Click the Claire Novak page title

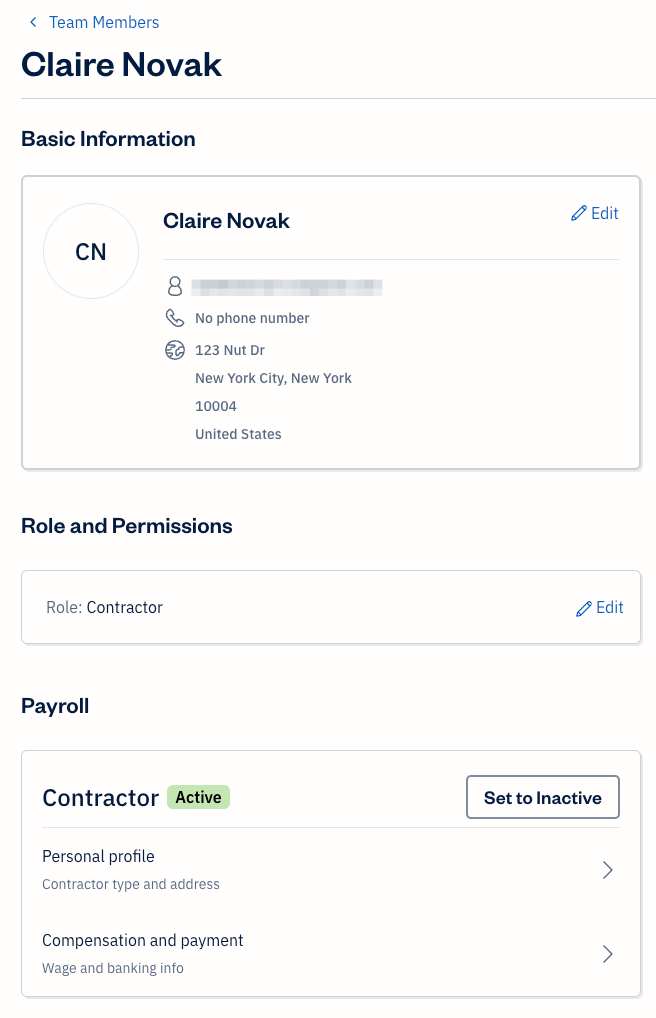pyautogui.click(x=121, y=64)
